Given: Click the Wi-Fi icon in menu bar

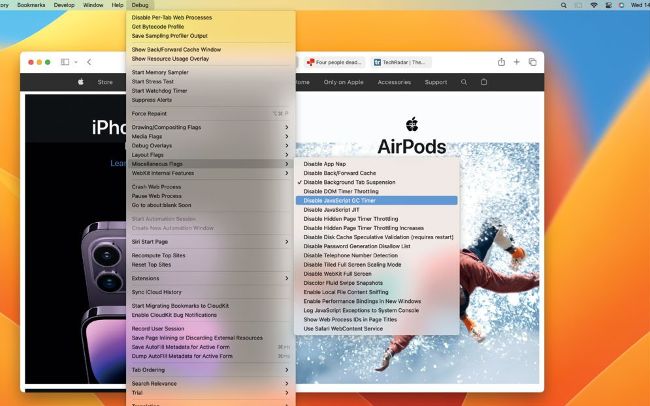Looking at the screenshot, I should (x=594, y=5).
